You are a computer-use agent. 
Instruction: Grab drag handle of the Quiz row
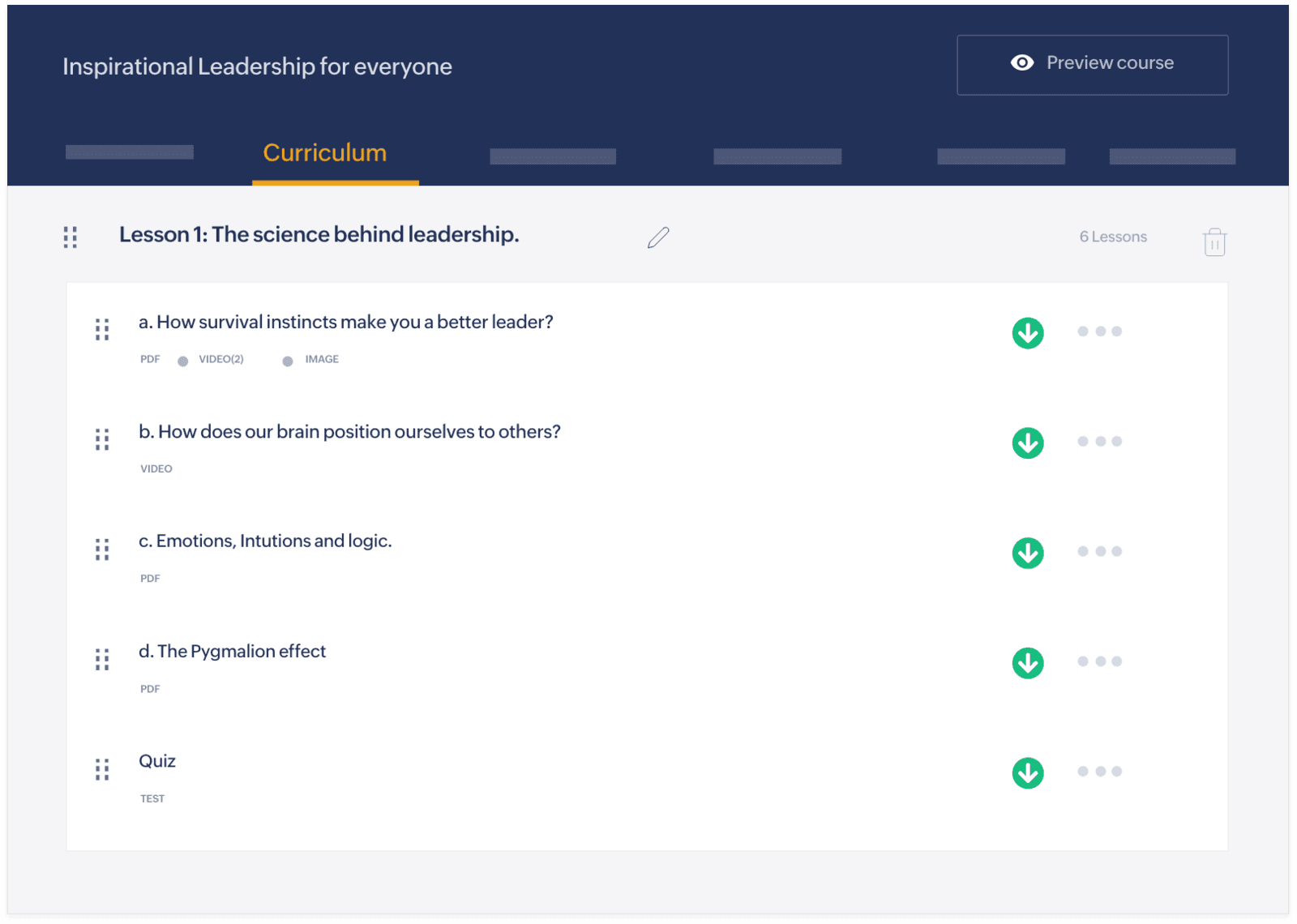[102, 769]
